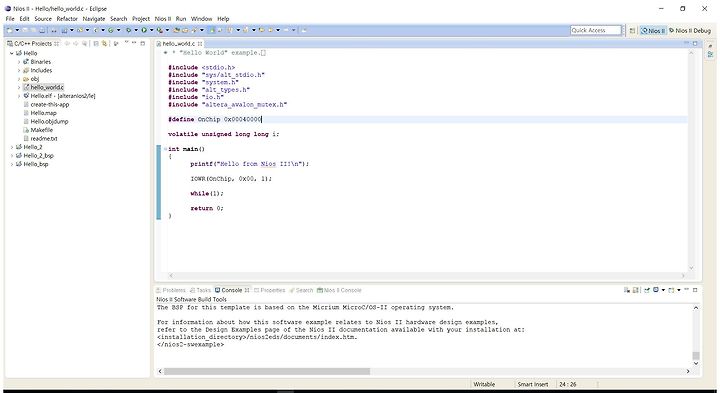The height and width of the screenshot is (393, 720).
Task: Switch to Nios II Debug perspective
Action: point(690,30)
